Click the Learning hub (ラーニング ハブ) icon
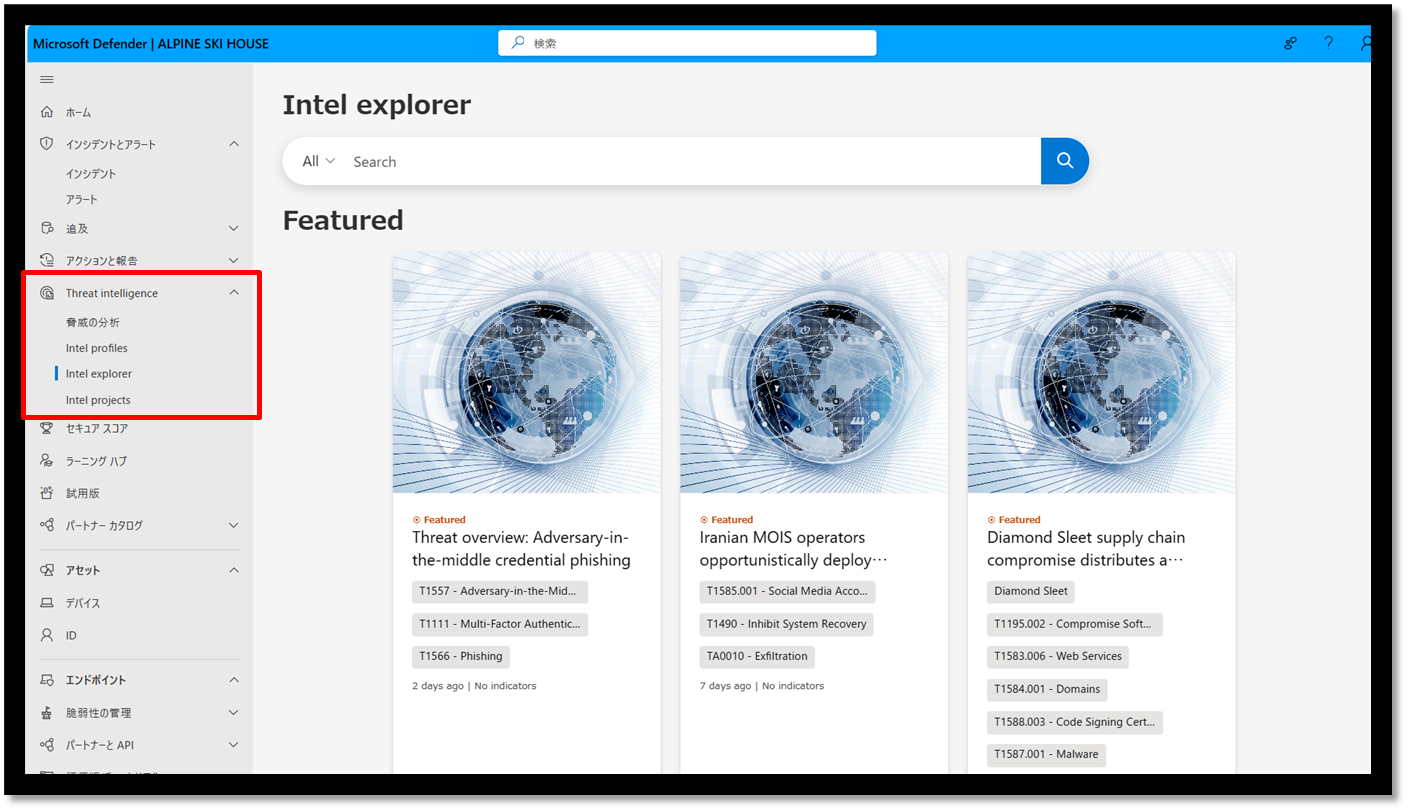The image size is (1408, 811). coord(46,461)
